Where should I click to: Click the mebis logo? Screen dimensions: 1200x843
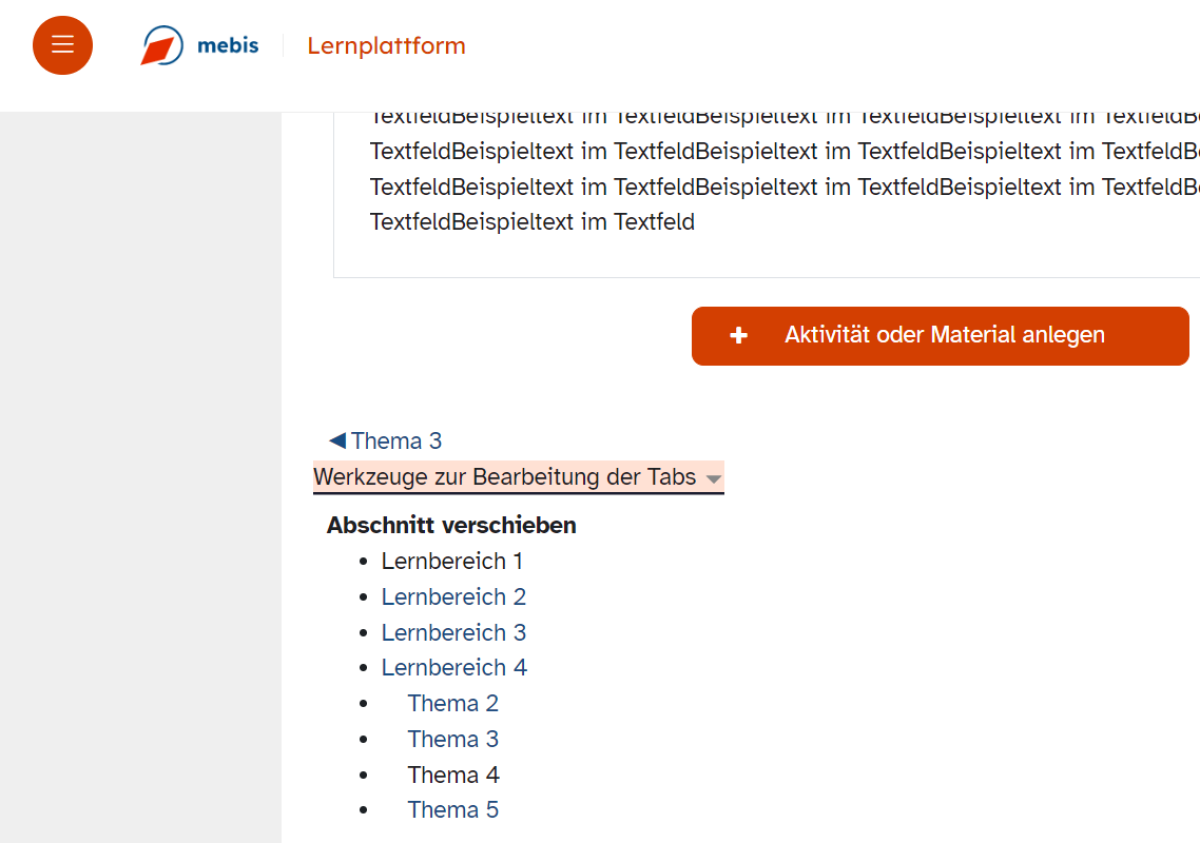(x=198, y=45)
